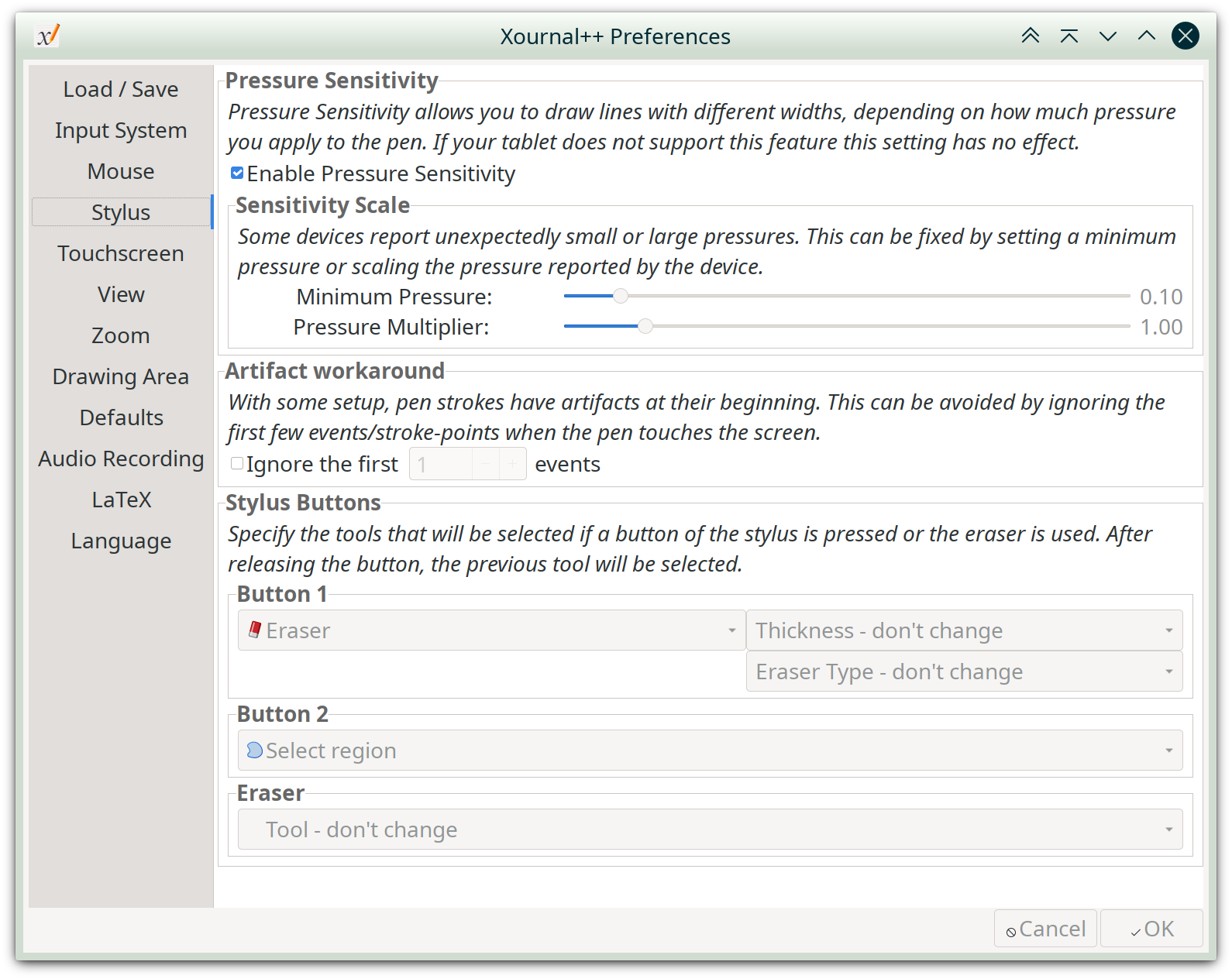Decrease the ignored events count with minus

pyautogui.click(x=485, y=464)
